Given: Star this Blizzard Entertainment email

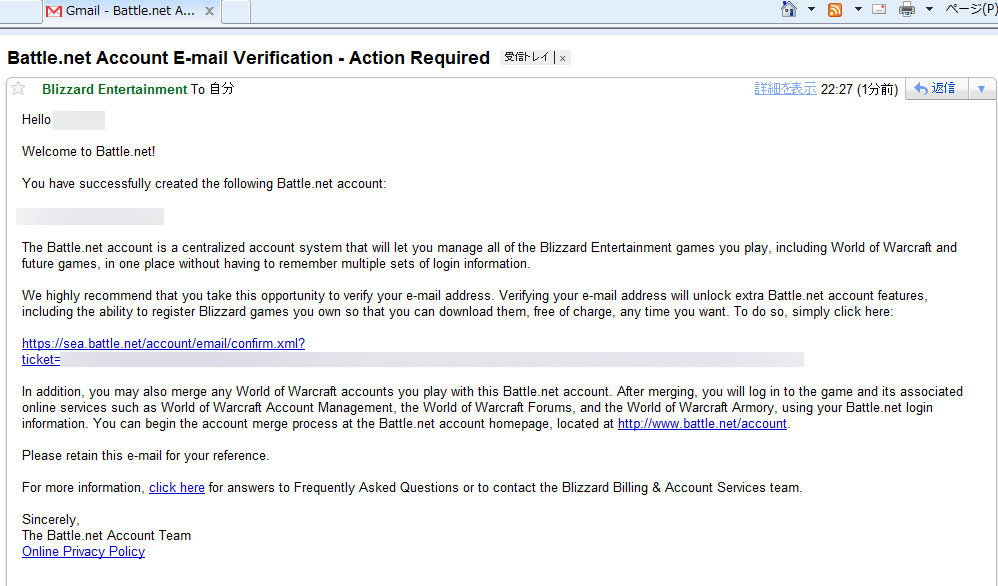Looking at the screenshot, I should (18, 89).
